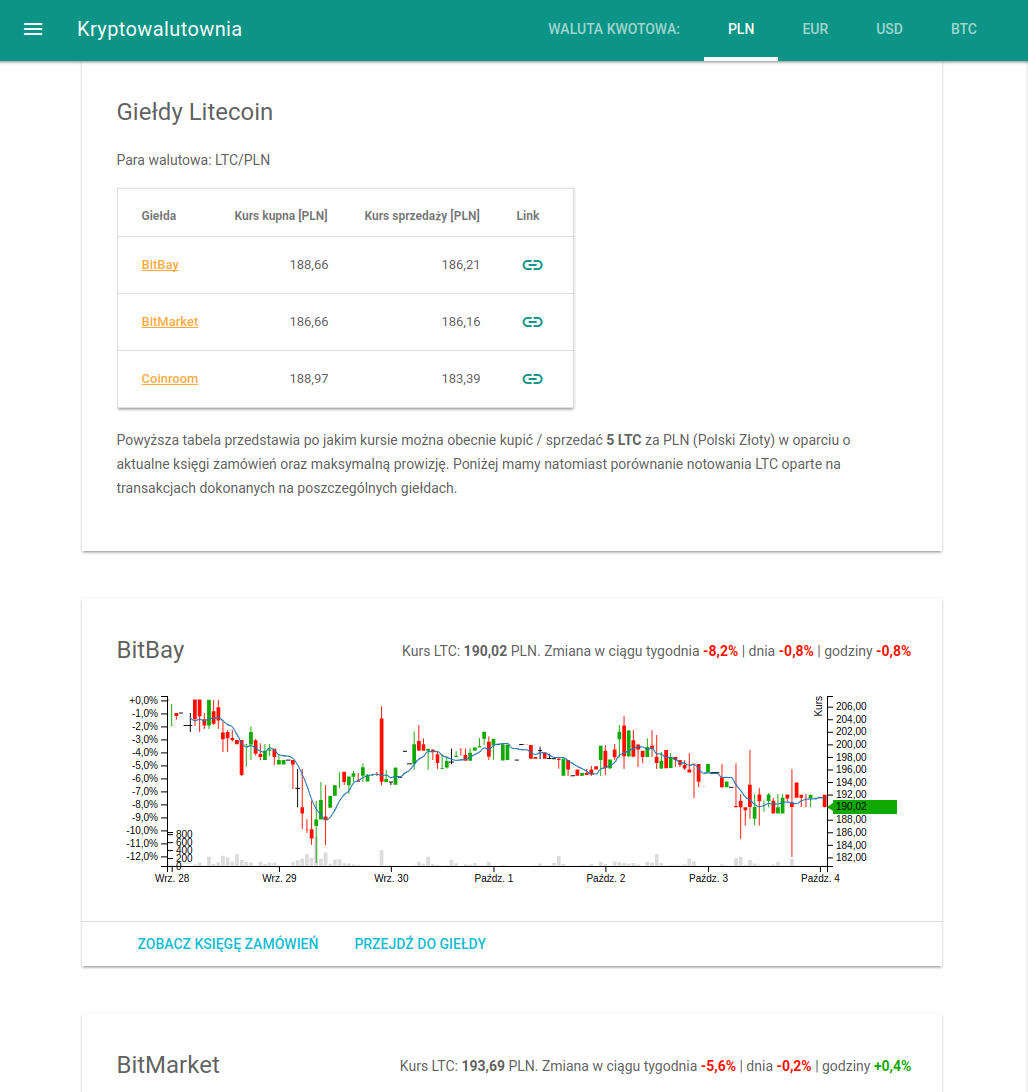Switch quote currency to USD

[889, 29]
